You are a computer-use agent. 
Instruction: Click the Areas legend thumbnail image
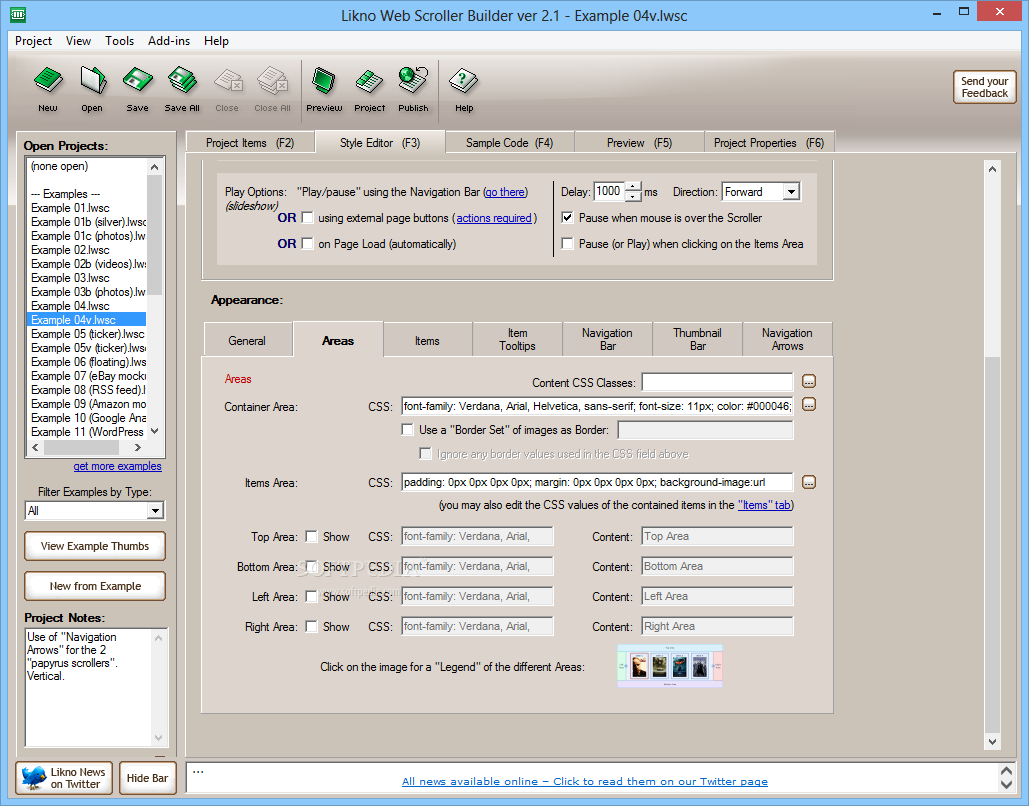(669, 666)
